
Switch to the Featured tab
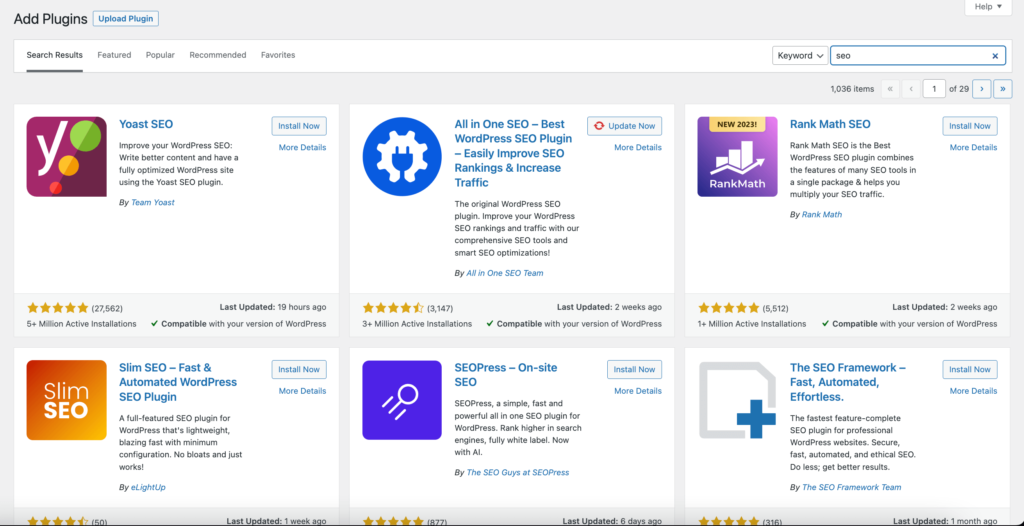pos(114,55)
